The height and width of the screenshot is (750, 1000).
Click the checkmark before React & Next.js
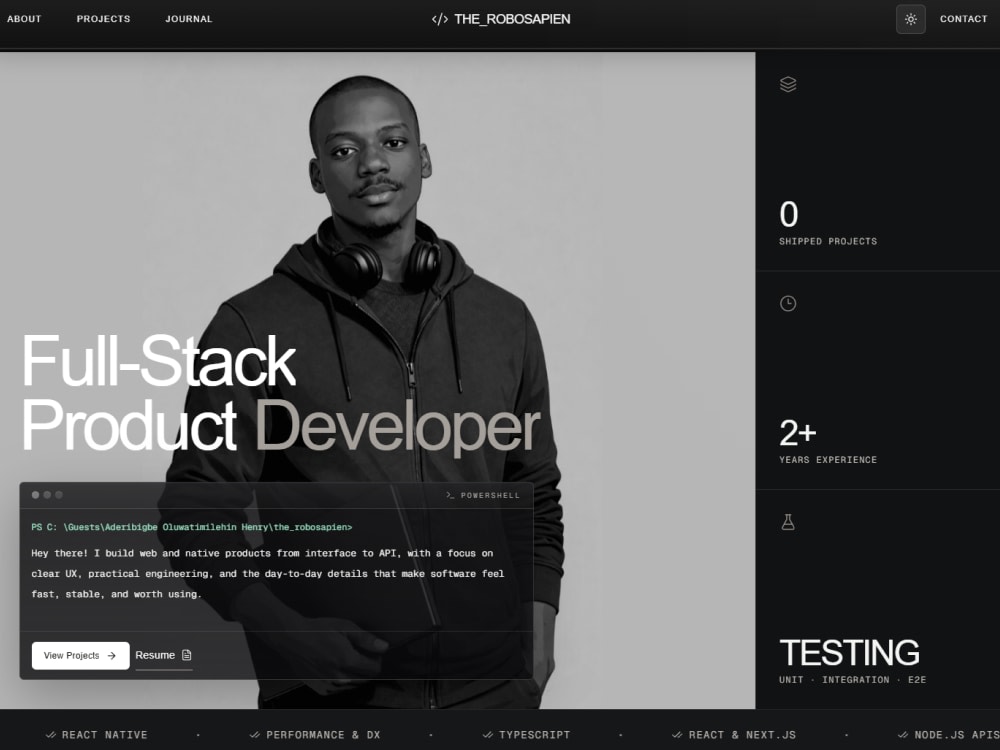tap(677, 735)
